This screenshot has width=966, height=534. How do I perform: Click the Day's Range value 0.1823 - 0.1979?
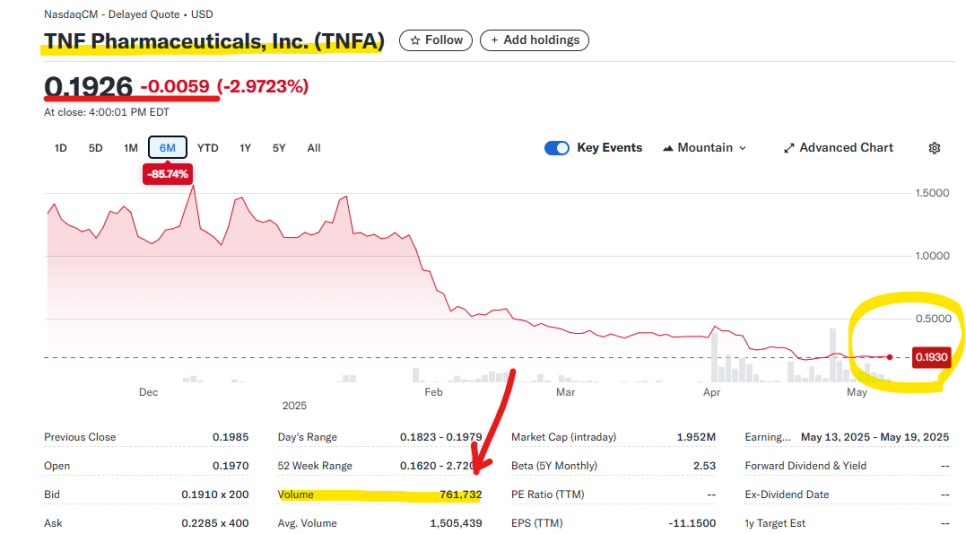point(441,437)
